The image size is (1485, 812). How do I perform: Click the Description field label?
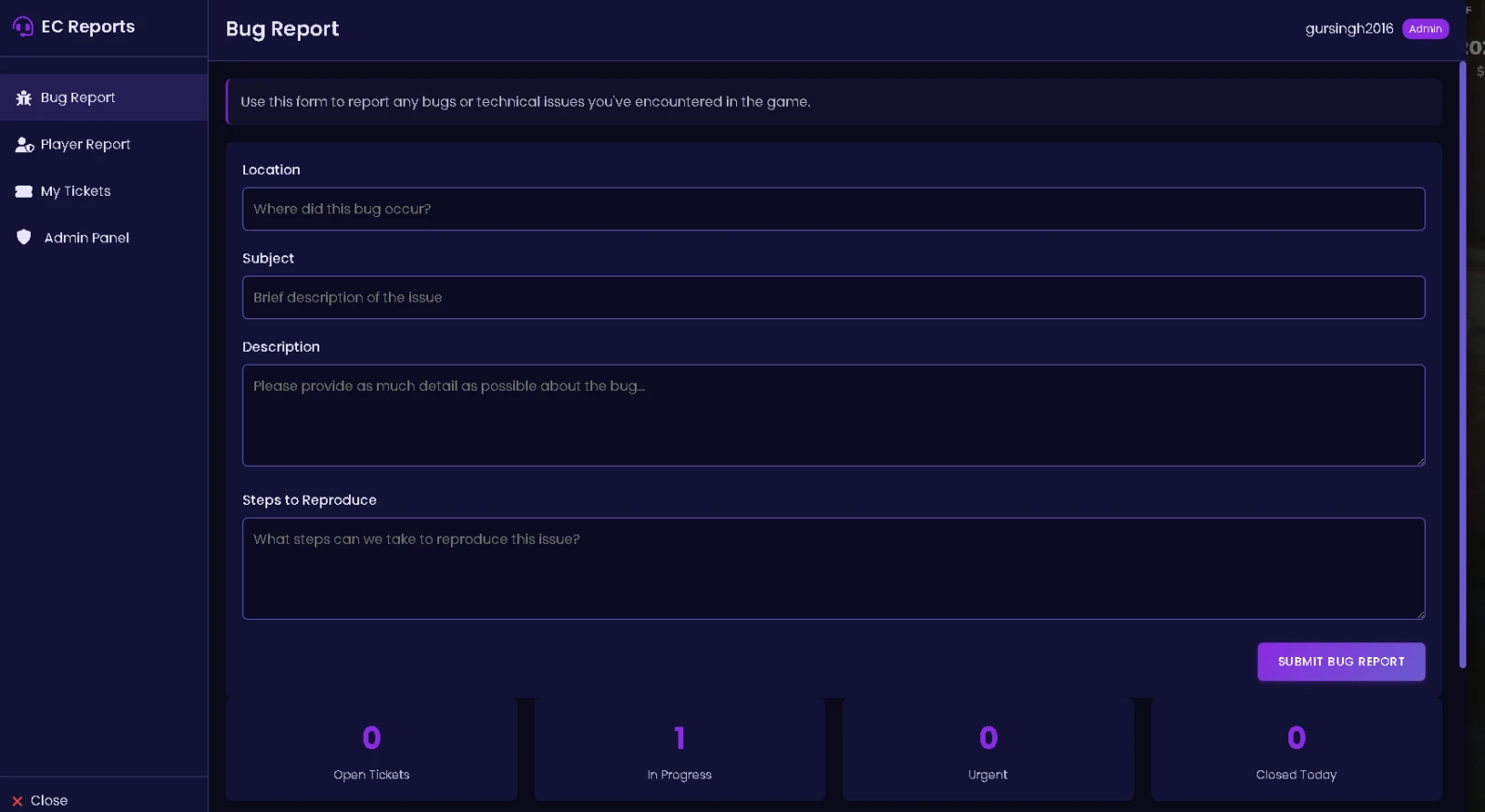(x=281, y=347)
